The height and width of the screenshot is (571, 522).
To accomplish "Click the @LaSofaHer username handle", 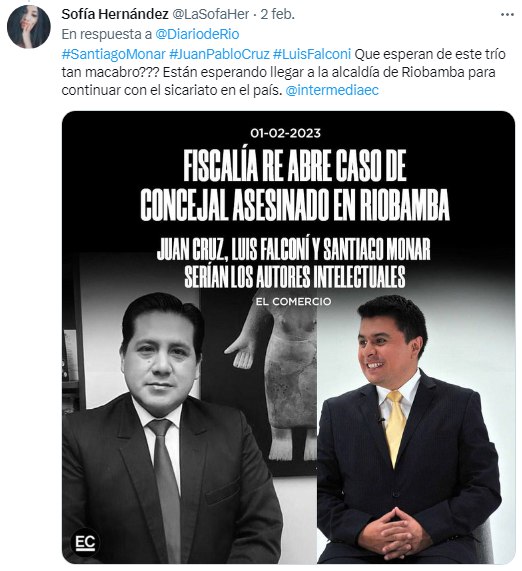I will [x=210, y=14].
